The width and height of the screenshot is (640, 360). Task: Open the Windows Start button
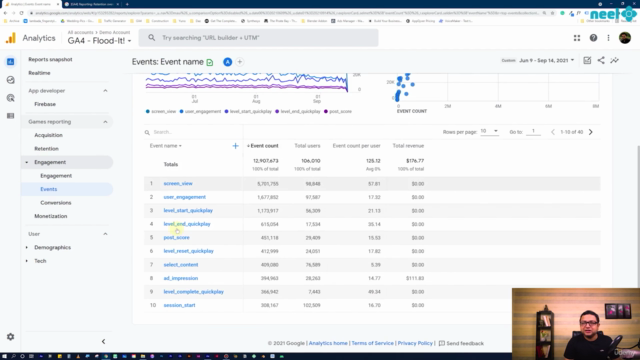(x=4, y=356)
